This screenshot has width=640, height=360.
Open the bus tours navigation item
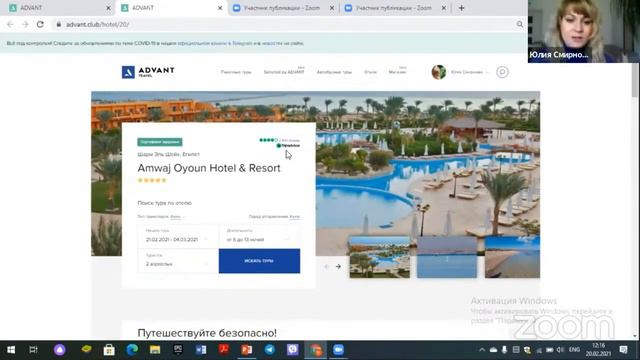pyautogui.click(x=334, y=72)
